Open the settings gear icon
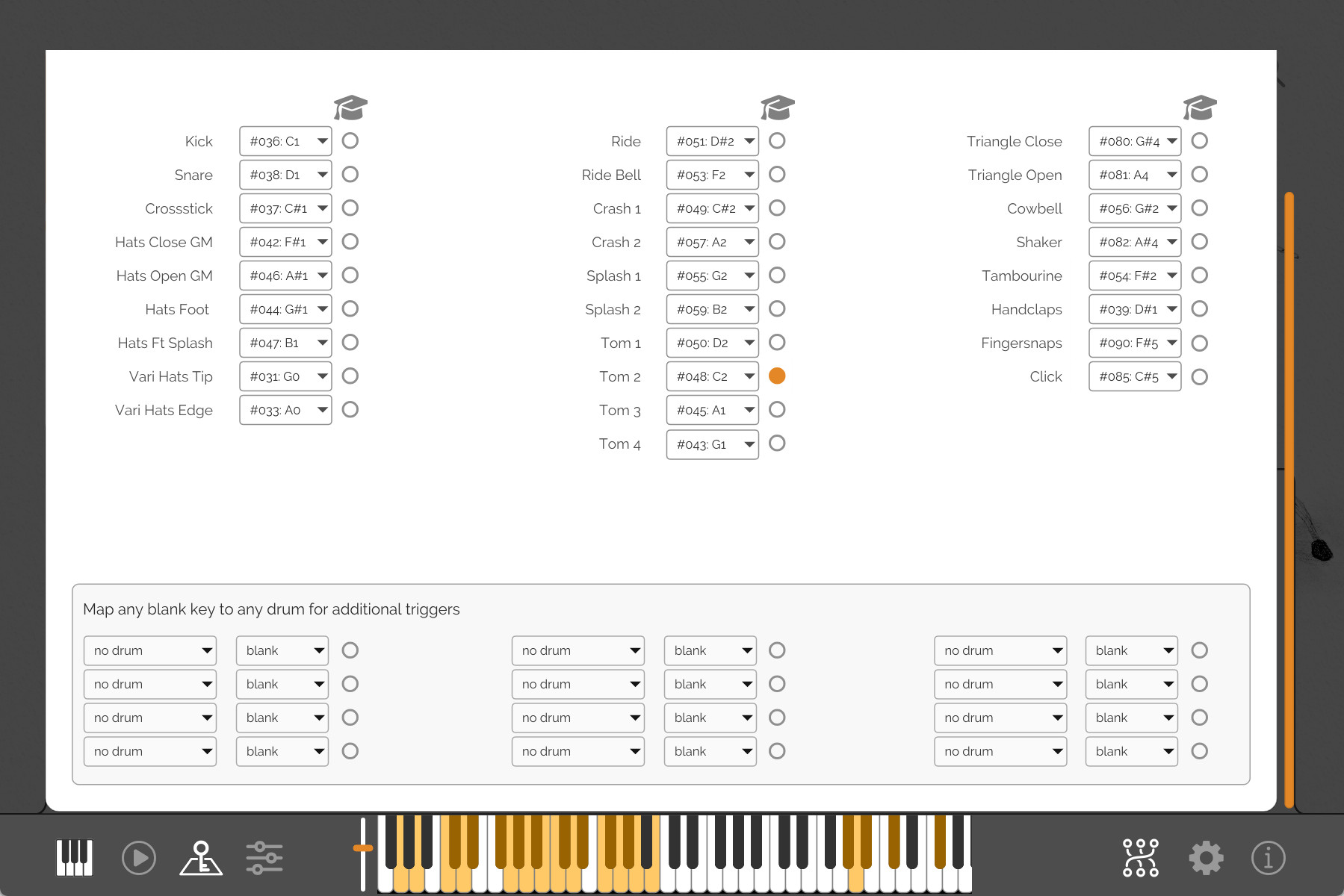Image resolution: width=1344 pixels, height=896 pixels. click(1206, 857)
